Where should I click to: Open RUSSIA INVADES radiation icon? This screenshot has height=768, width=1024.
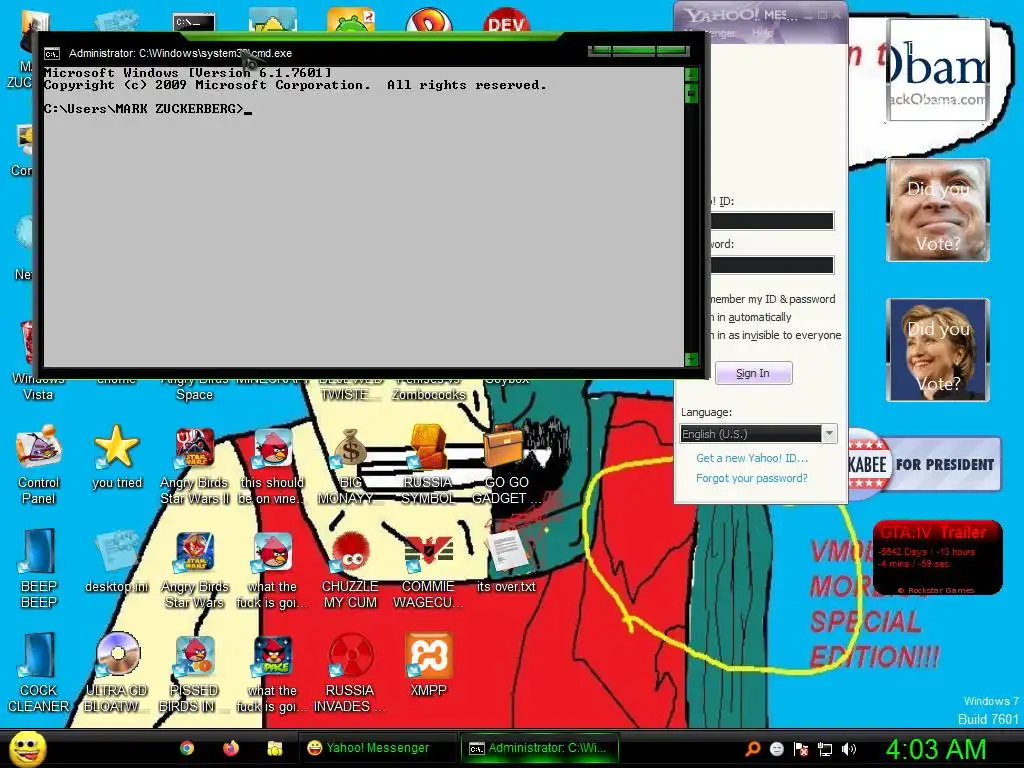[x=350, y=673]
